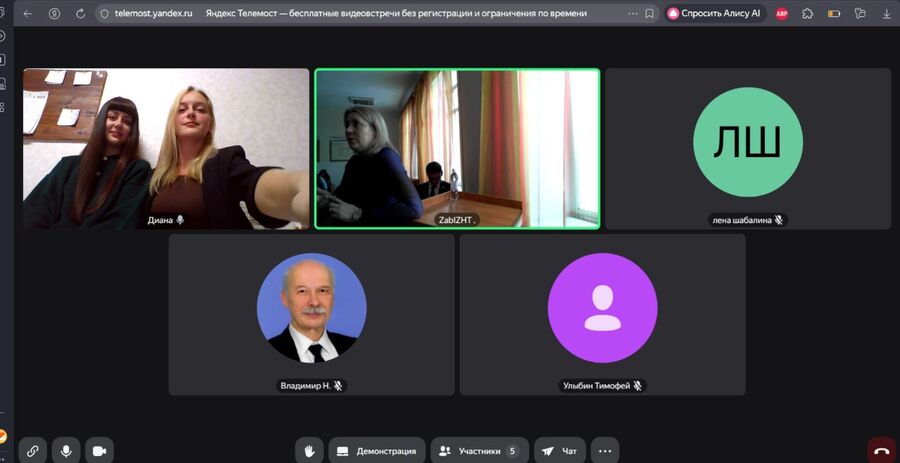
Task: End call with red hang-up button
Action: (x=881, y=451)
